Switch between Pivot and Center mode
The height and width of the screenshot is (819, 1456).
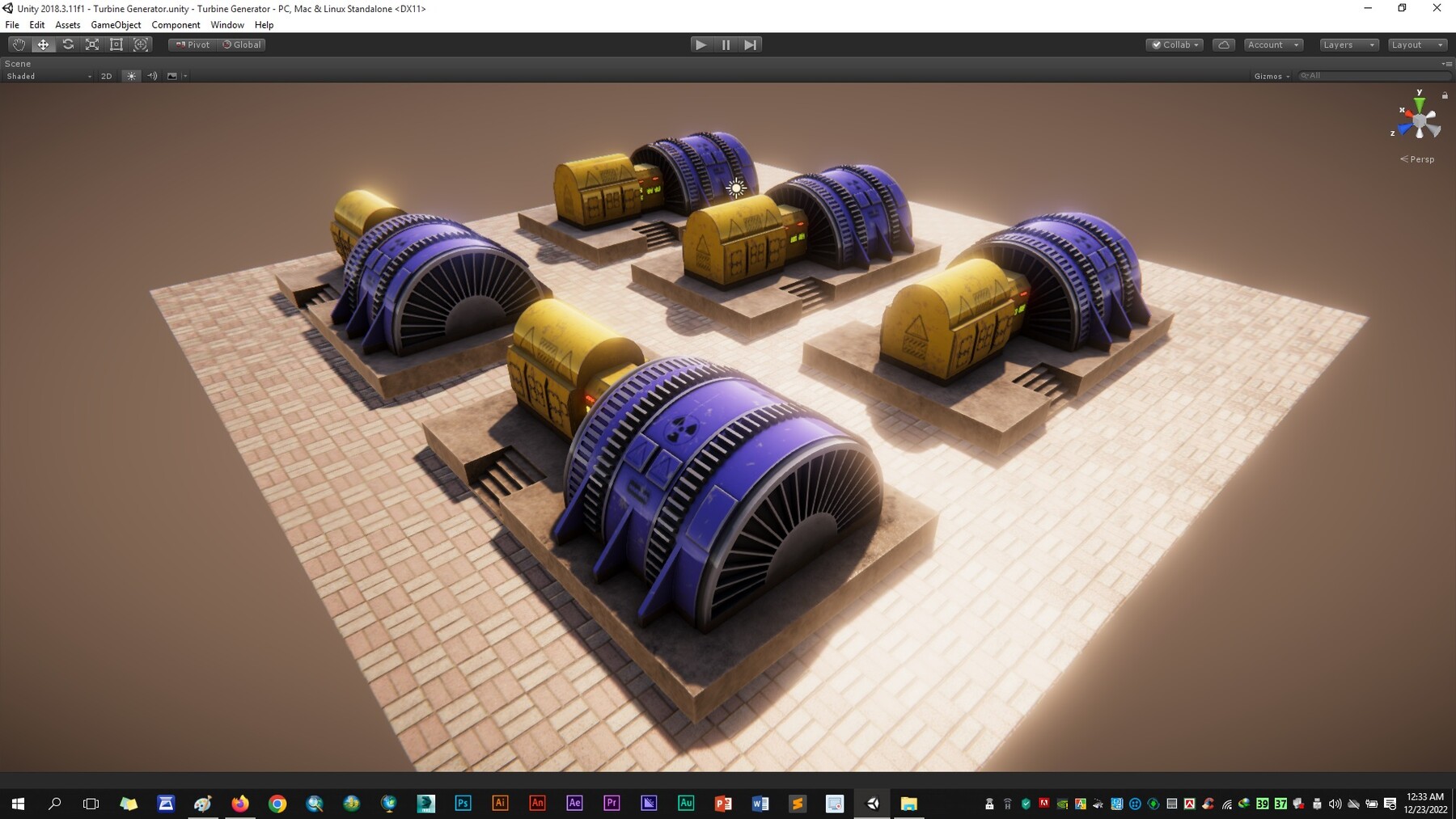tap(192, 44)
